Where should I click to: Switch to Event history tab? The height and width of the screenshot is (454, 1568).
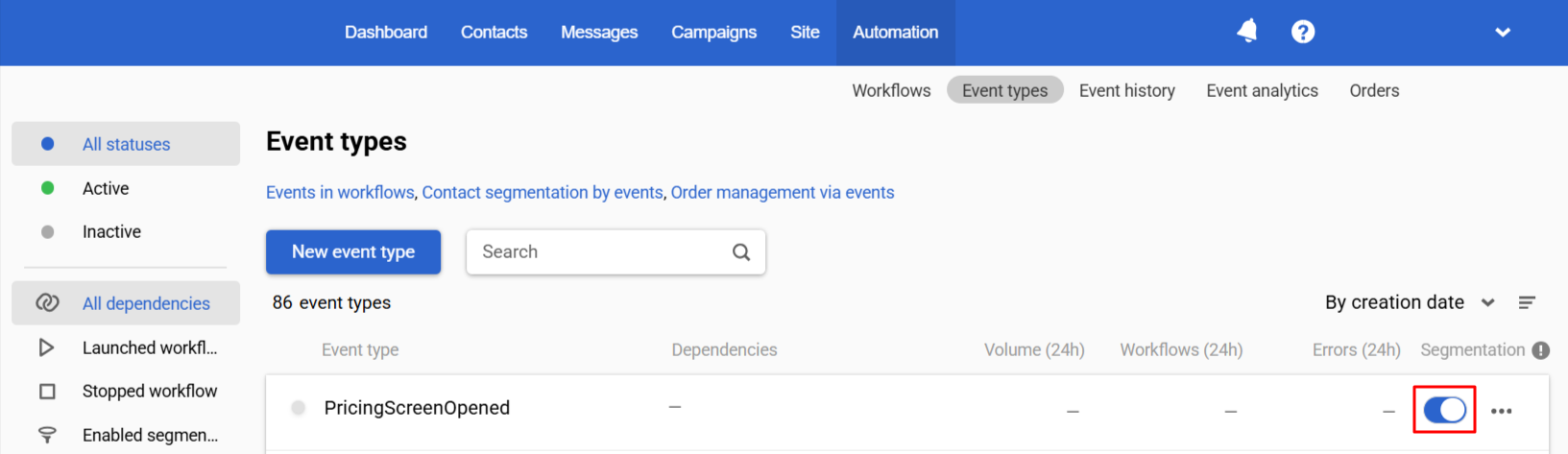[1126, 90]
